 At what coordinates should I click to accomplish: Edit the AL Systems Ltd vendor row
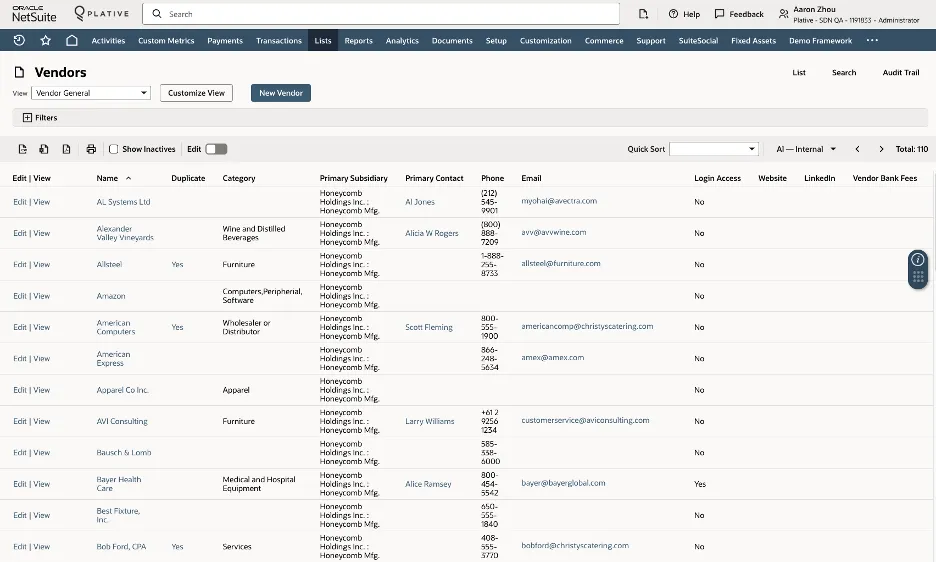[20, 202]
